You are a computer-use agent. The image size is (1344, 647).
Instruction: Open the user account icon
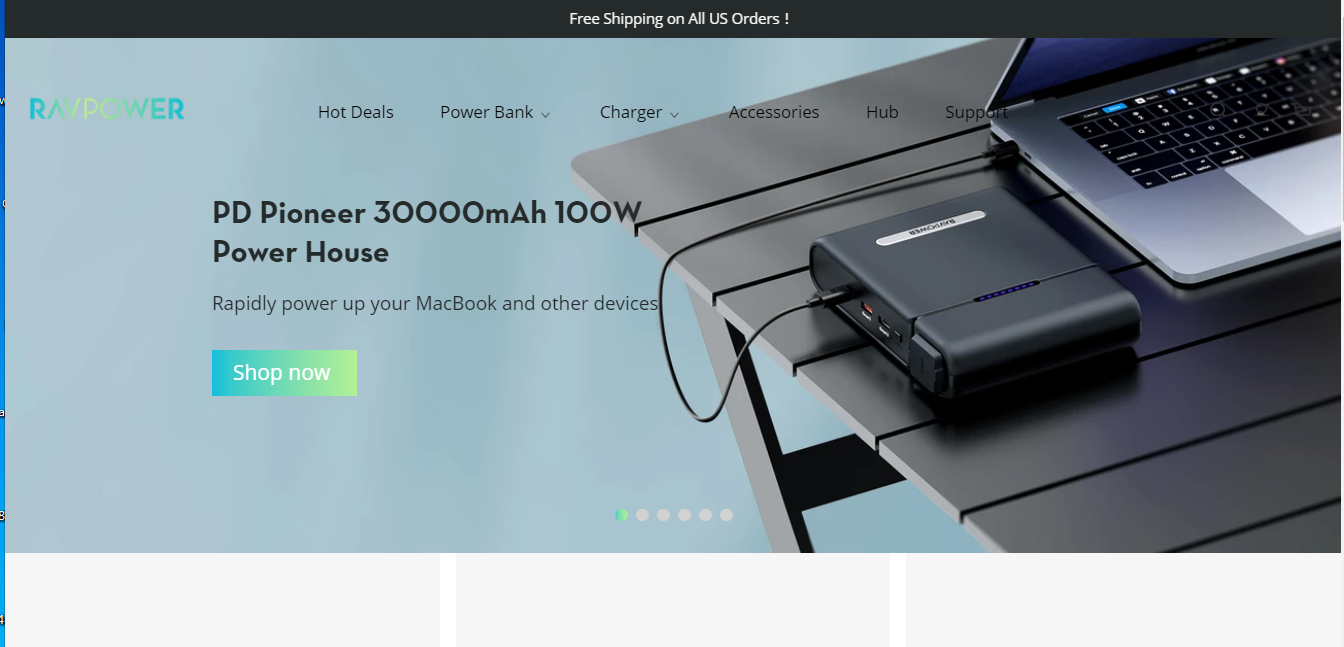(1261, 110)
